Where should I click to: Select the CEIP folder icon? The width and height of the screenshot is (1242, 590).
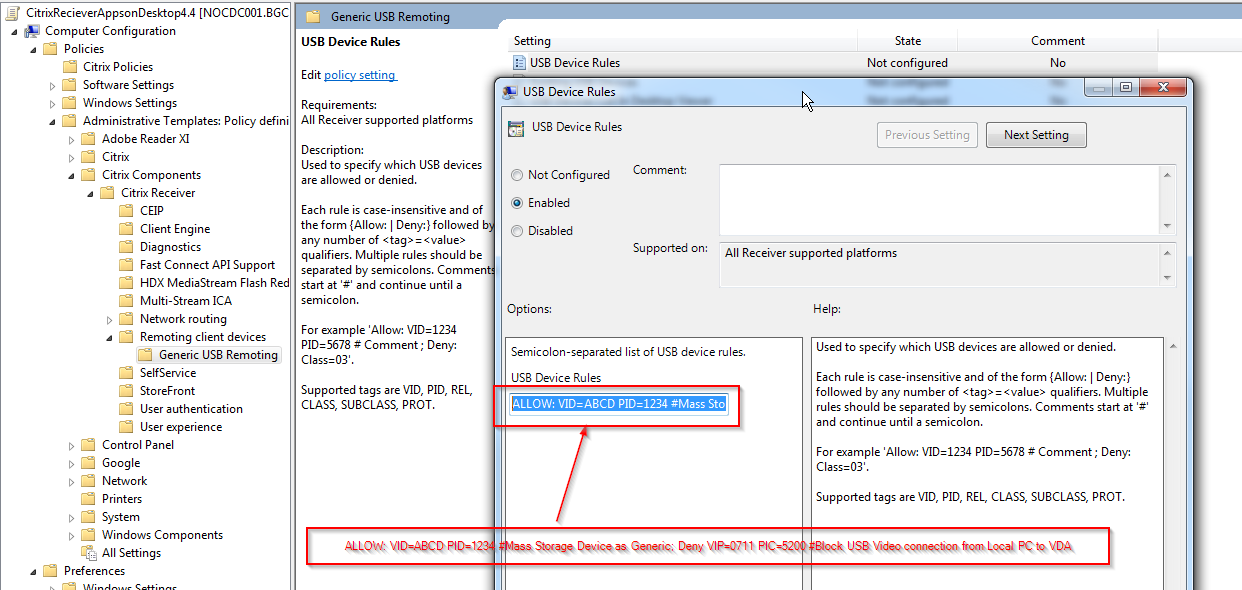[125, 211]
